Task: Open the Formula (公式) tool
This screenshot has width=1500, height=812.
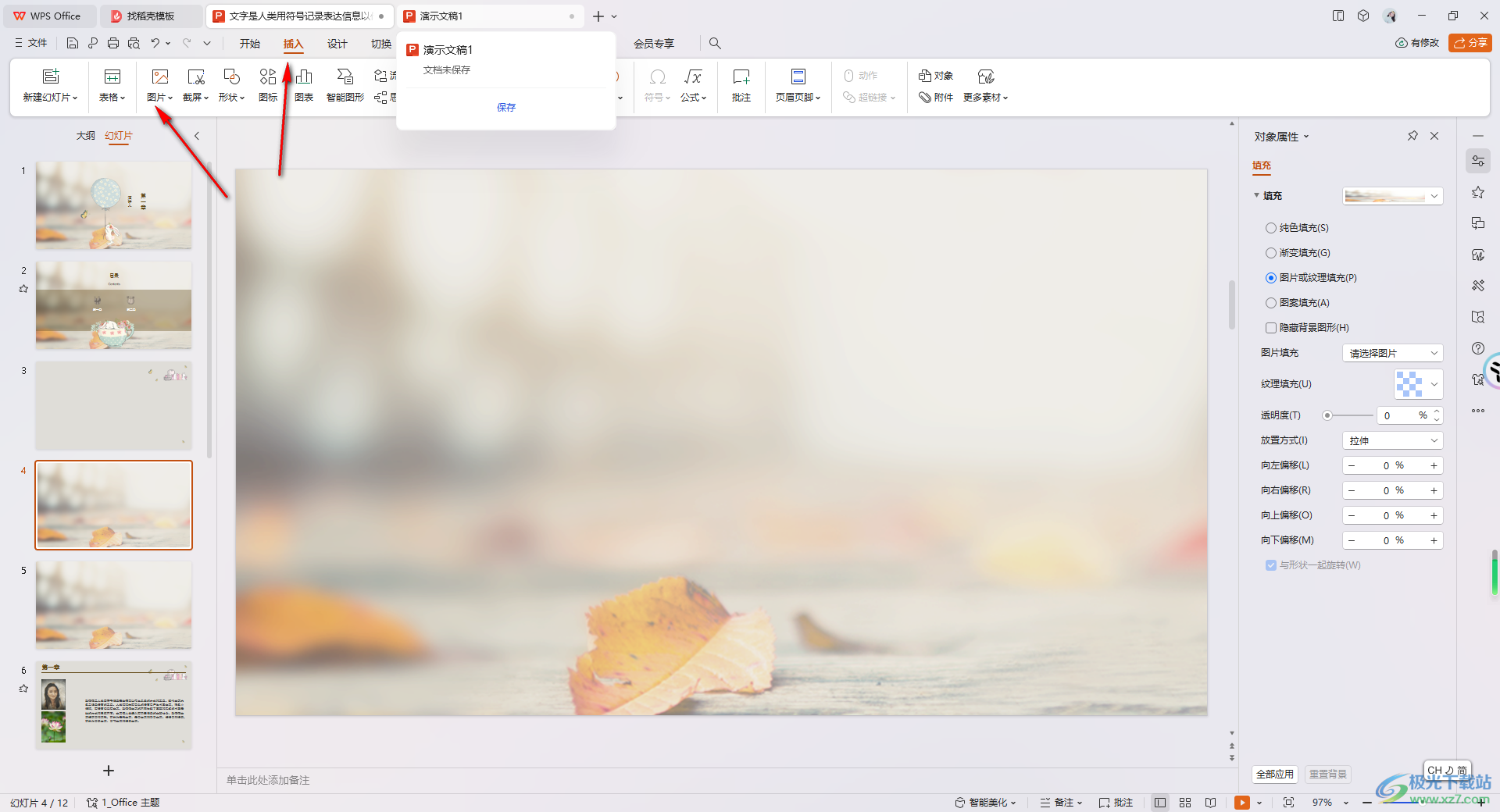Action: (693, 77)
